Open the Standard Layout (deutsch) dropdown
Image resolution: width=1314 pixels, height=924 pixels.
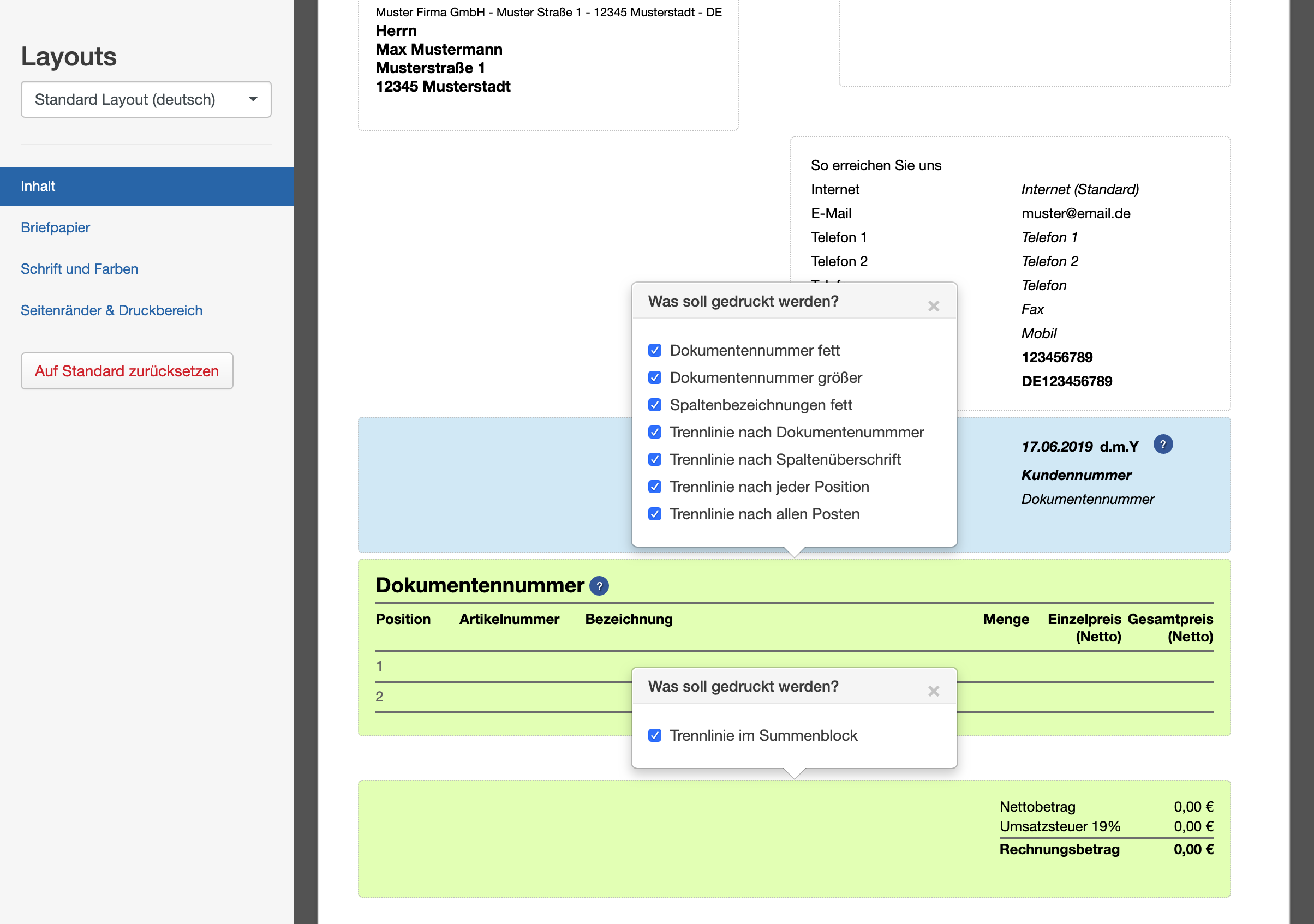[x=146, y=100]
